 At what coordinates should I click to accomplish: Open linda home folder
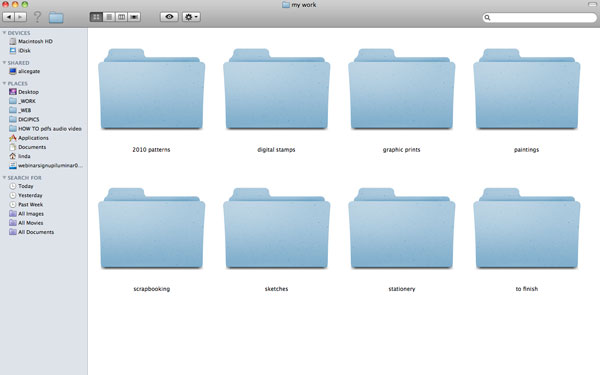[x=20, y=156]
